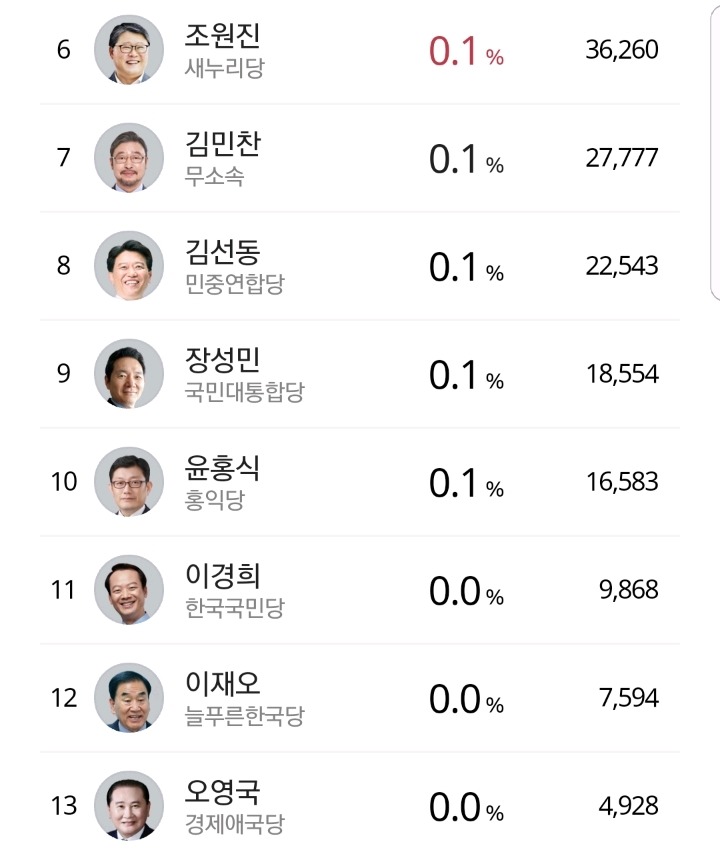Tap 오영국 candidate profile photo
720x855 pixels.
(x=129, y=805)
